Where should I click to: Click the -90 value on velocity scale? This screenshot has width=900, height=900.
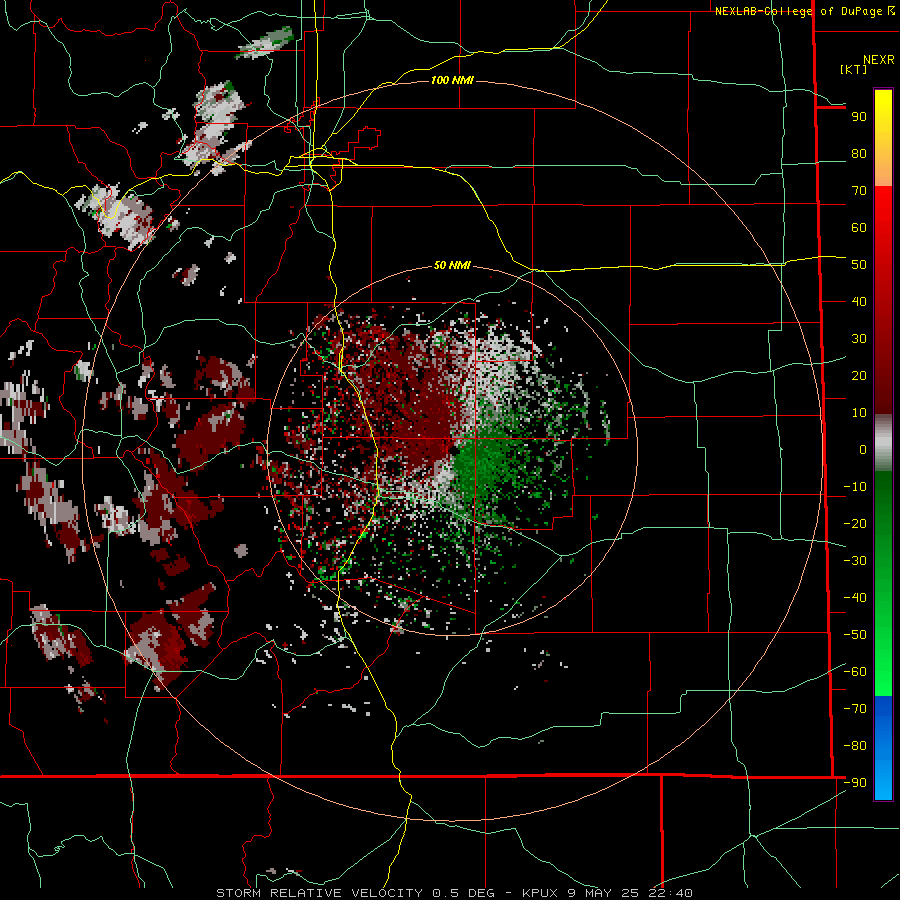coord(855,783)
